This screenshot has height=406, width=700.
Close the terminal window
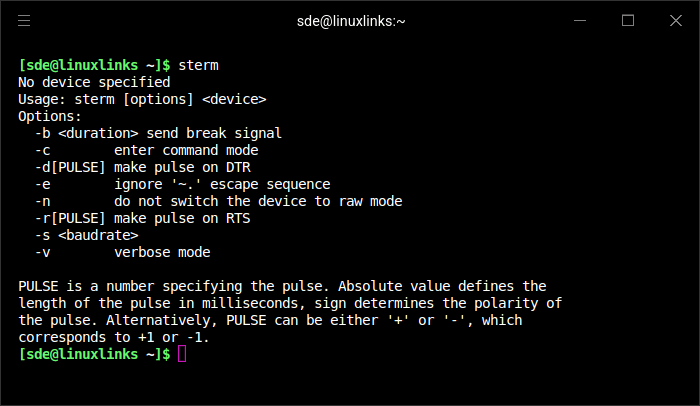[676, 21]
